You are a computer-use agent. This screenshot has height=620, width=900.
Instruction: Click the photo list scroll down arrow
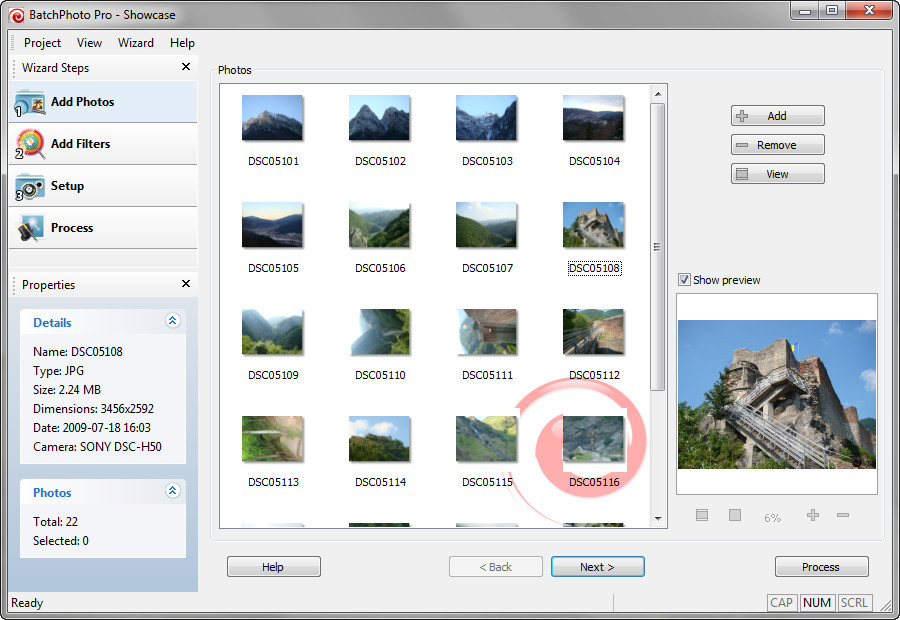pyautogui.click(x=658, y=519)
